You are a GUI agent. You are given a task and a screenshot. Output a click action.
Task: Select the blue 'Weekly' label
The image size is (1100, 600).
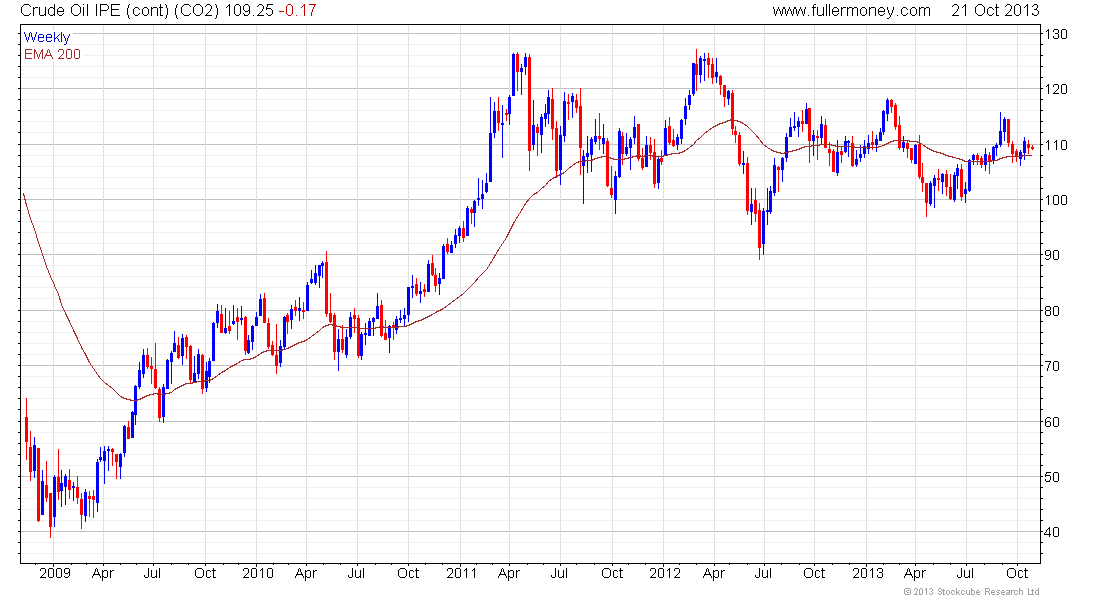46,37
